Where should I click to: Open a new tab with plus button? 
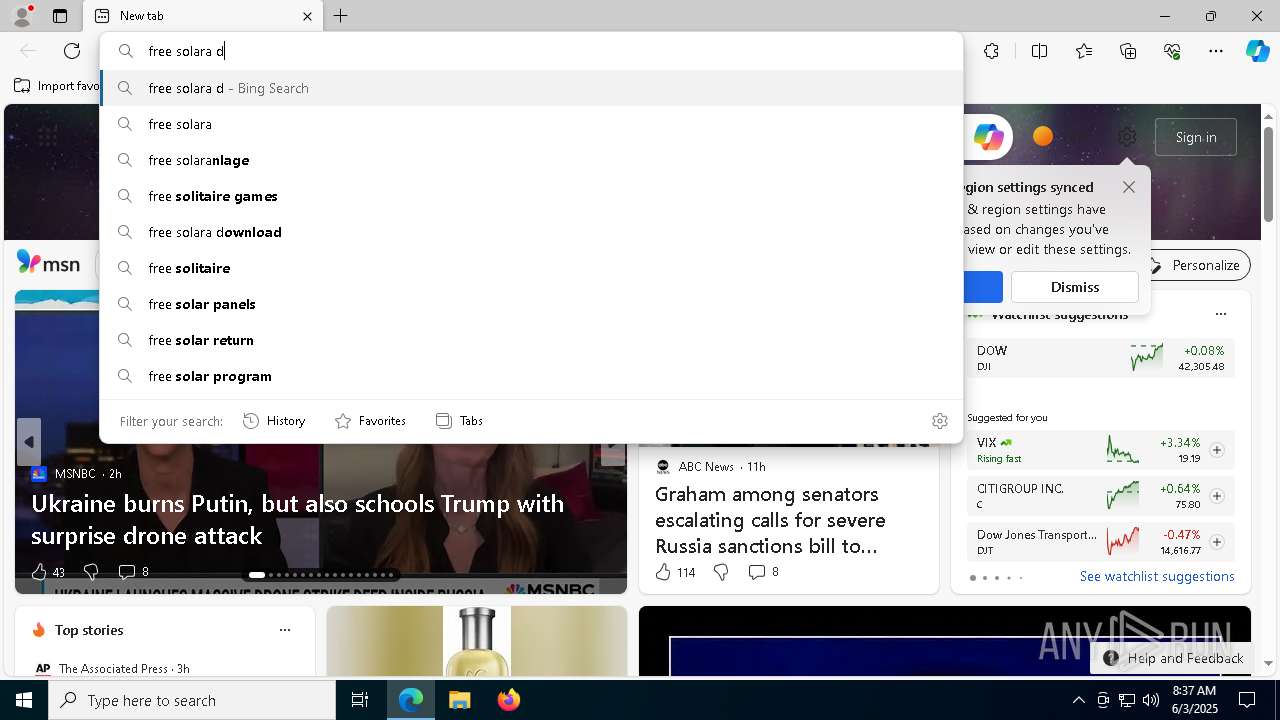(341, 16)
